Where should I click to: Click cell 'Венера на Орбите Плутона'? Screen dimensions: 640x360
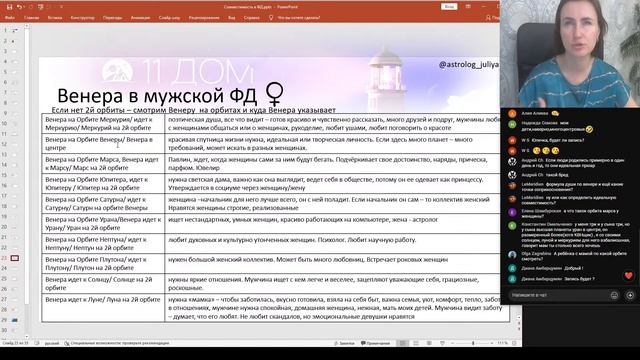[x=103, y=264]
